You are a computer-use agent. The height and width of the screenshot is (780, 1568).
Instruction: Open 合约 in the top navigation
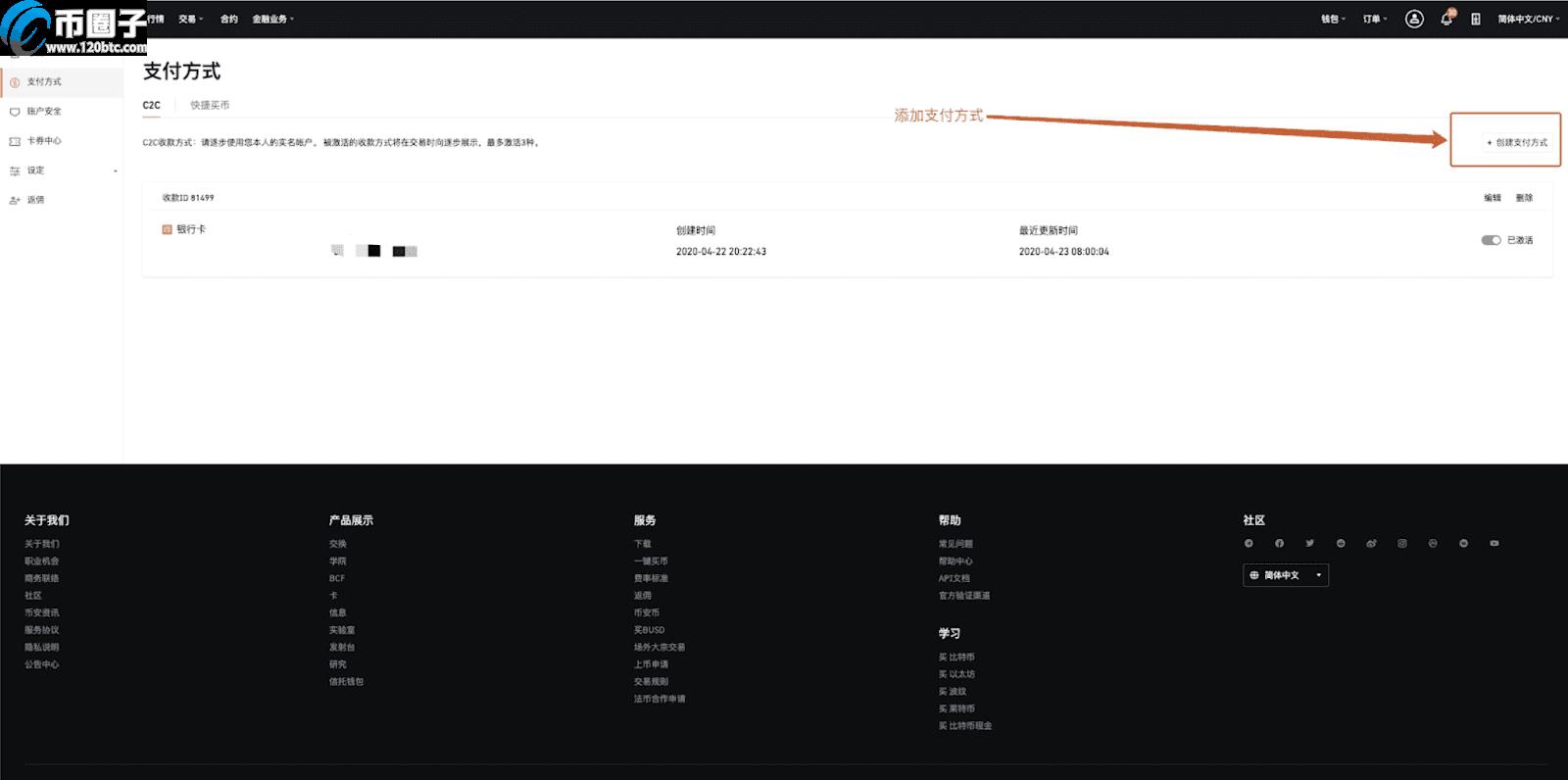[x=228, y=19]
